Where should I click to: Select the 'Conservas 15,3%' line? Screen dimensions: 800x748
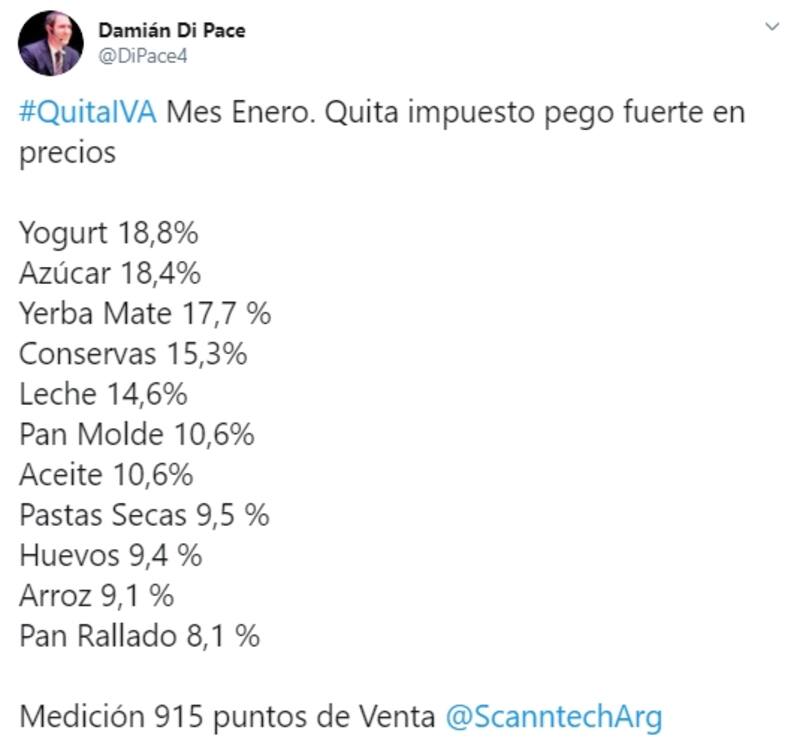point(133,354)
